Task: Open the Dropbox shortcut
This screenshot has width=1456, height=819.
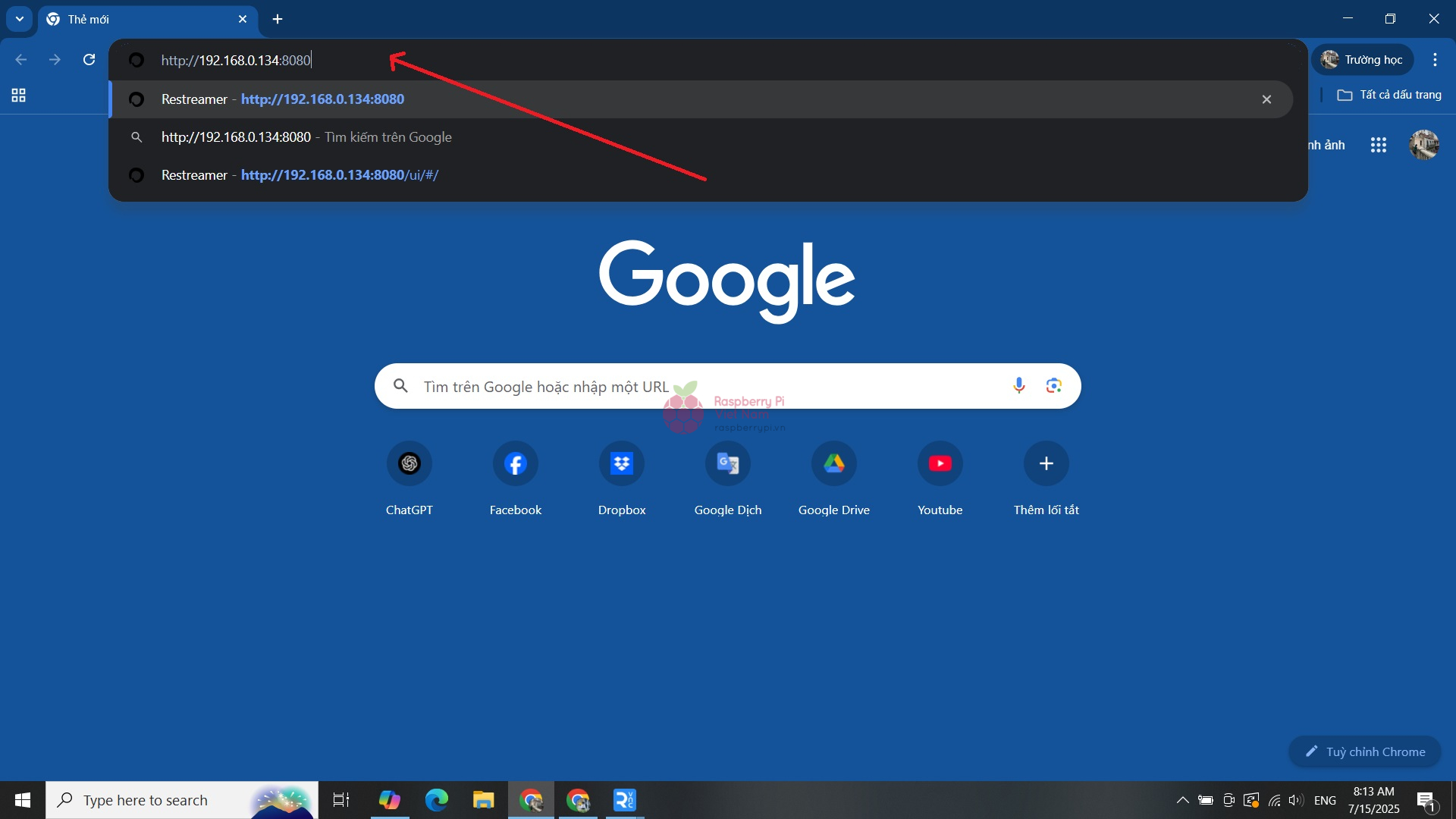Action: coord(621,463)
